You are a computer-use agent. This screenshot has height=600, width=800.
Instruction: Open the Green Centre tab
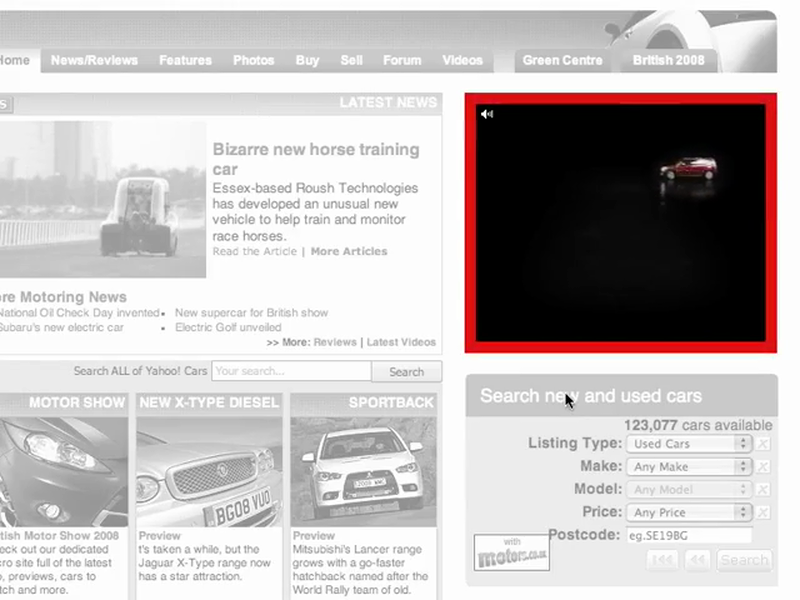(562, 60)
